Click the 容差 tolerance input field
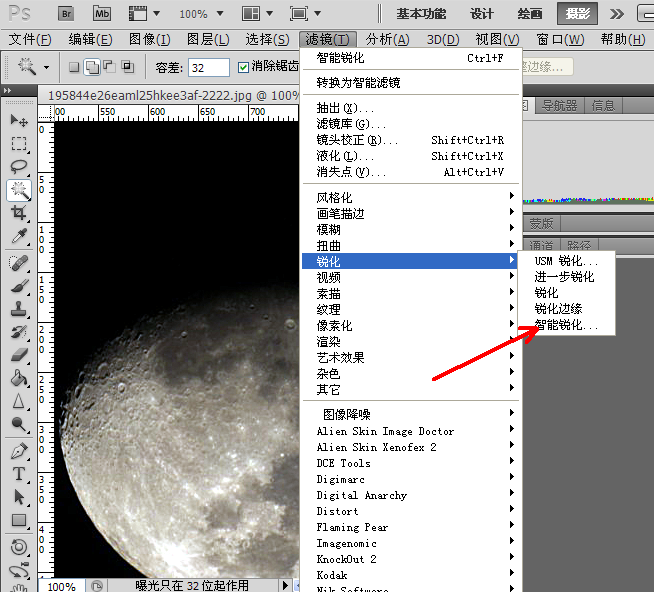 (209, 67)
